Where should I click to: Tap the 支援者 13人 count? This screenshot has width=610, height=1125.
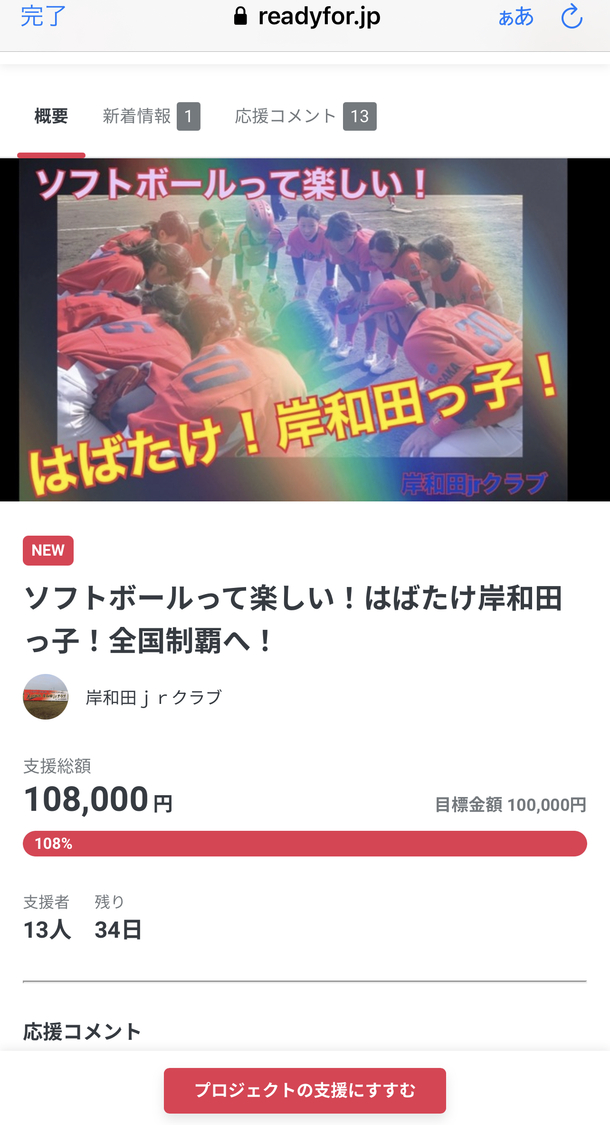pyautogui.click(x=47, y=918)
